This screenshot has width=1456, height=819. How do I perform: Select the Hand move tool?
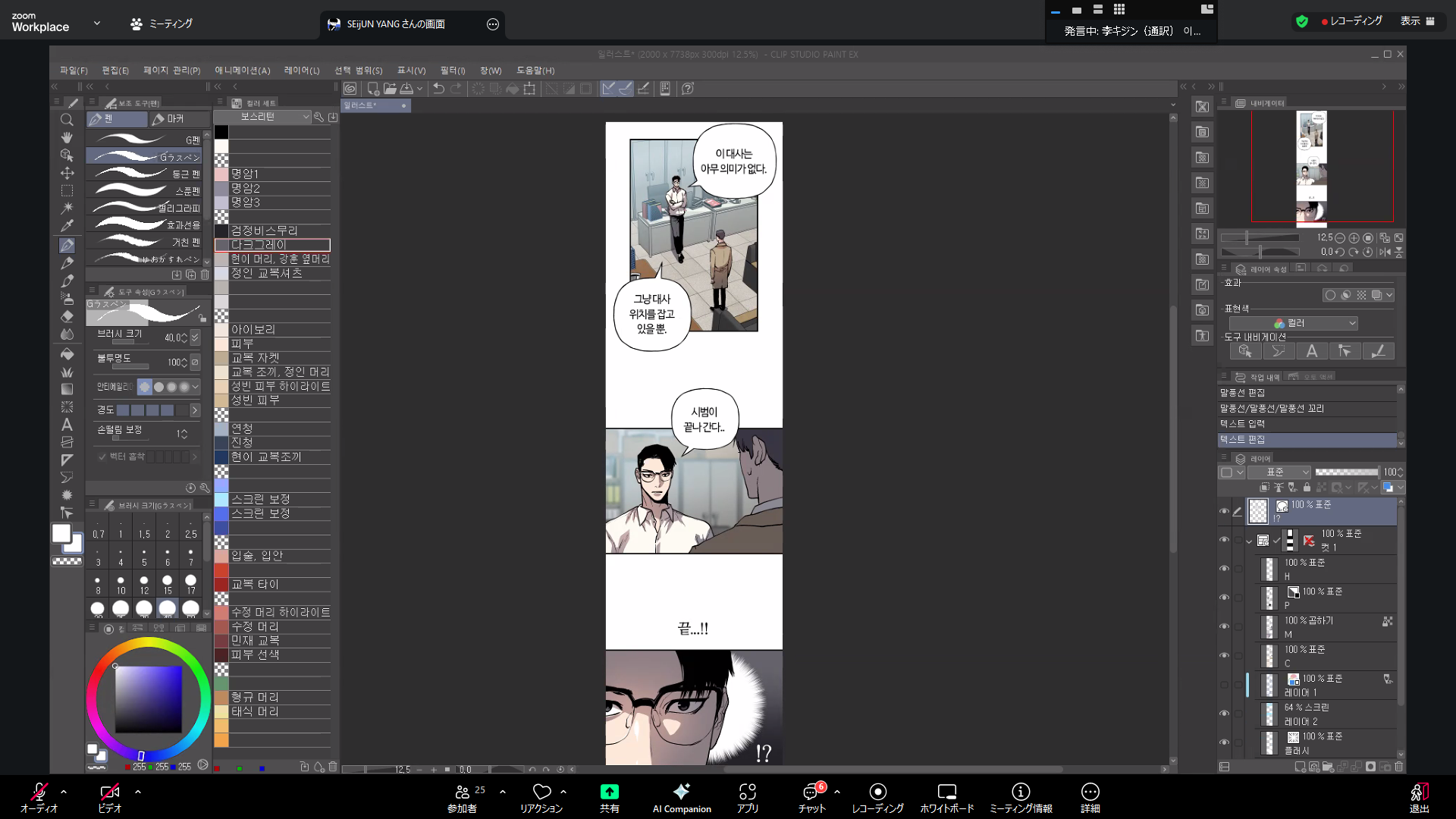pos(67,137)
